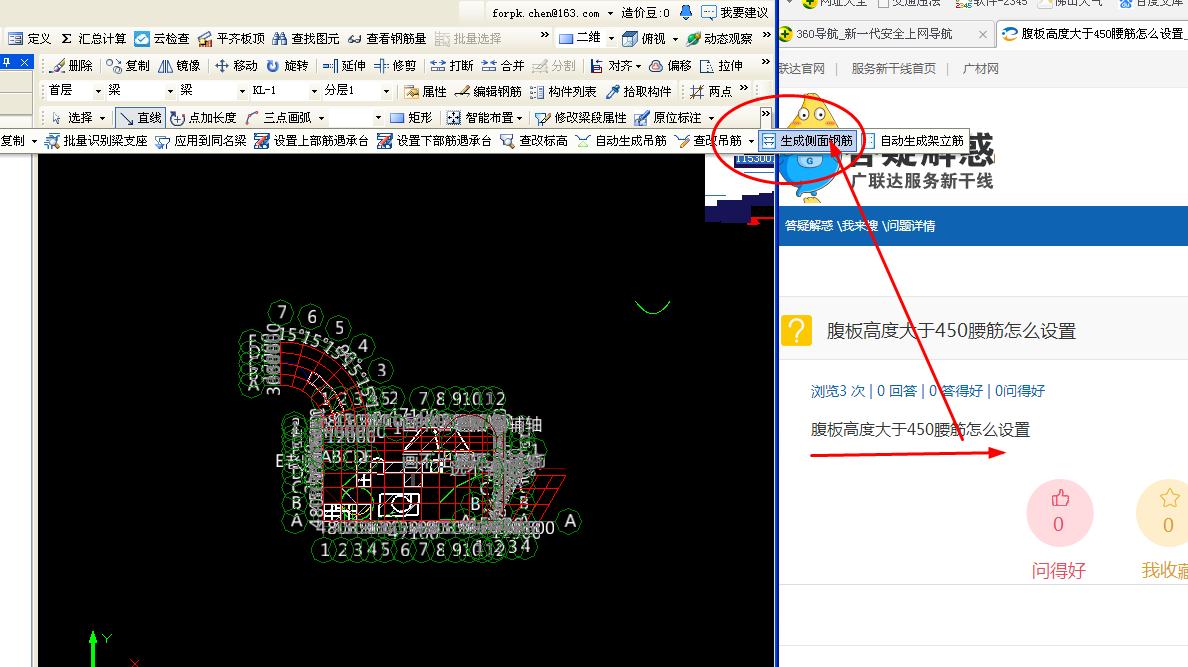Click the 我要建议 suggestion button
Viewport: 1188px width, 667px height.
pyautogui.click(x=734, y=13)
